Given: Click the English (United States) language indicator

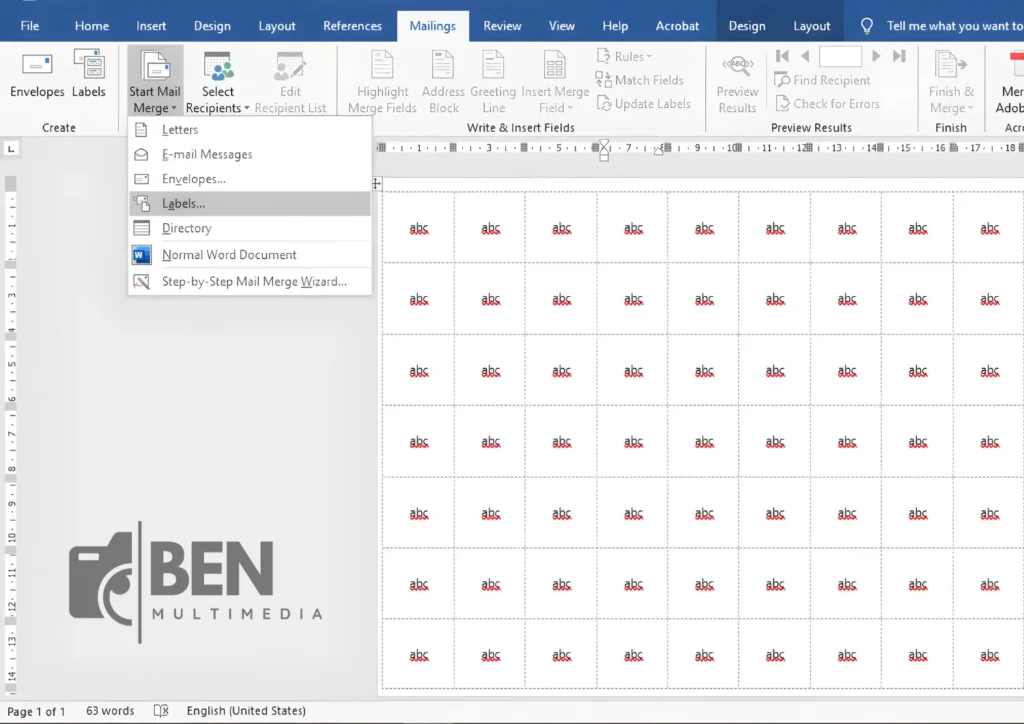Looking at the screenshot, I should [x=246, y=711].
